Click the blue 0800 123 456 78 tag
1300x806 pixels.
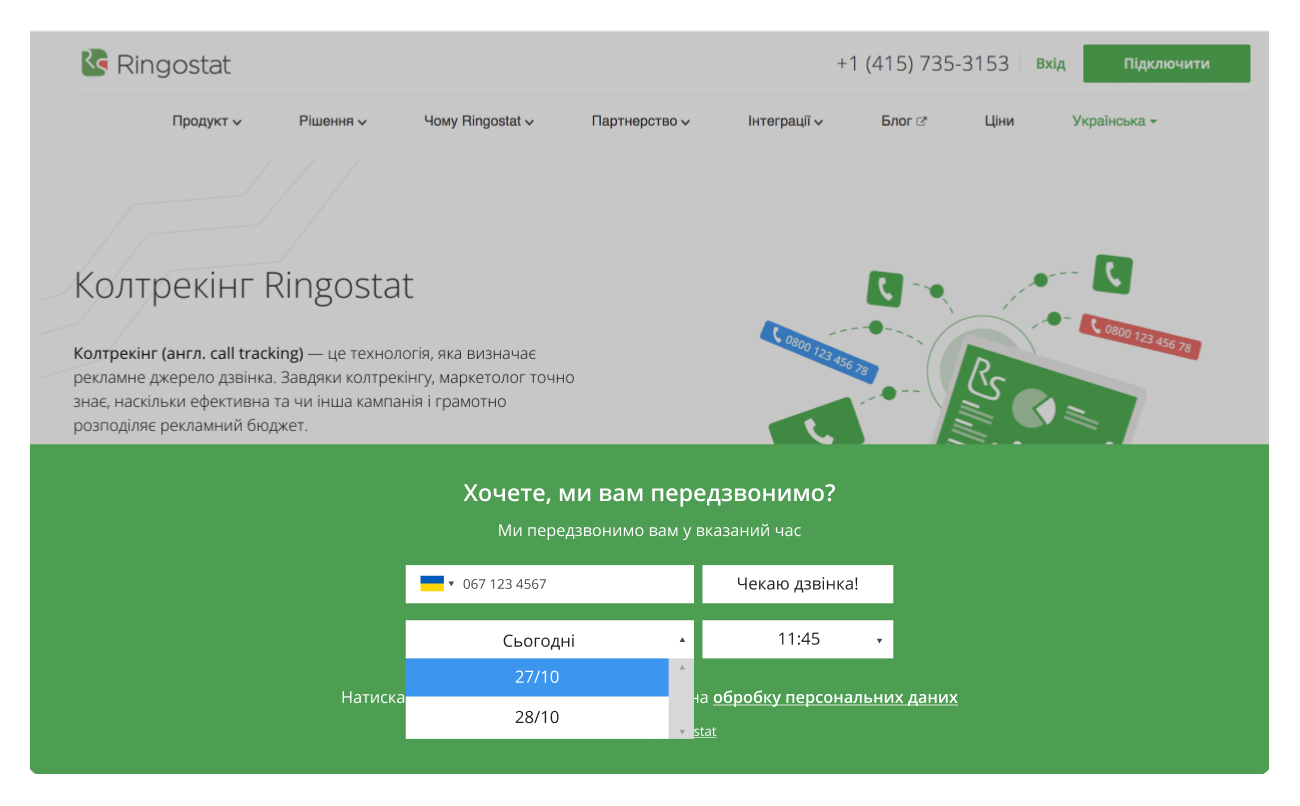[x=819, y=352]
